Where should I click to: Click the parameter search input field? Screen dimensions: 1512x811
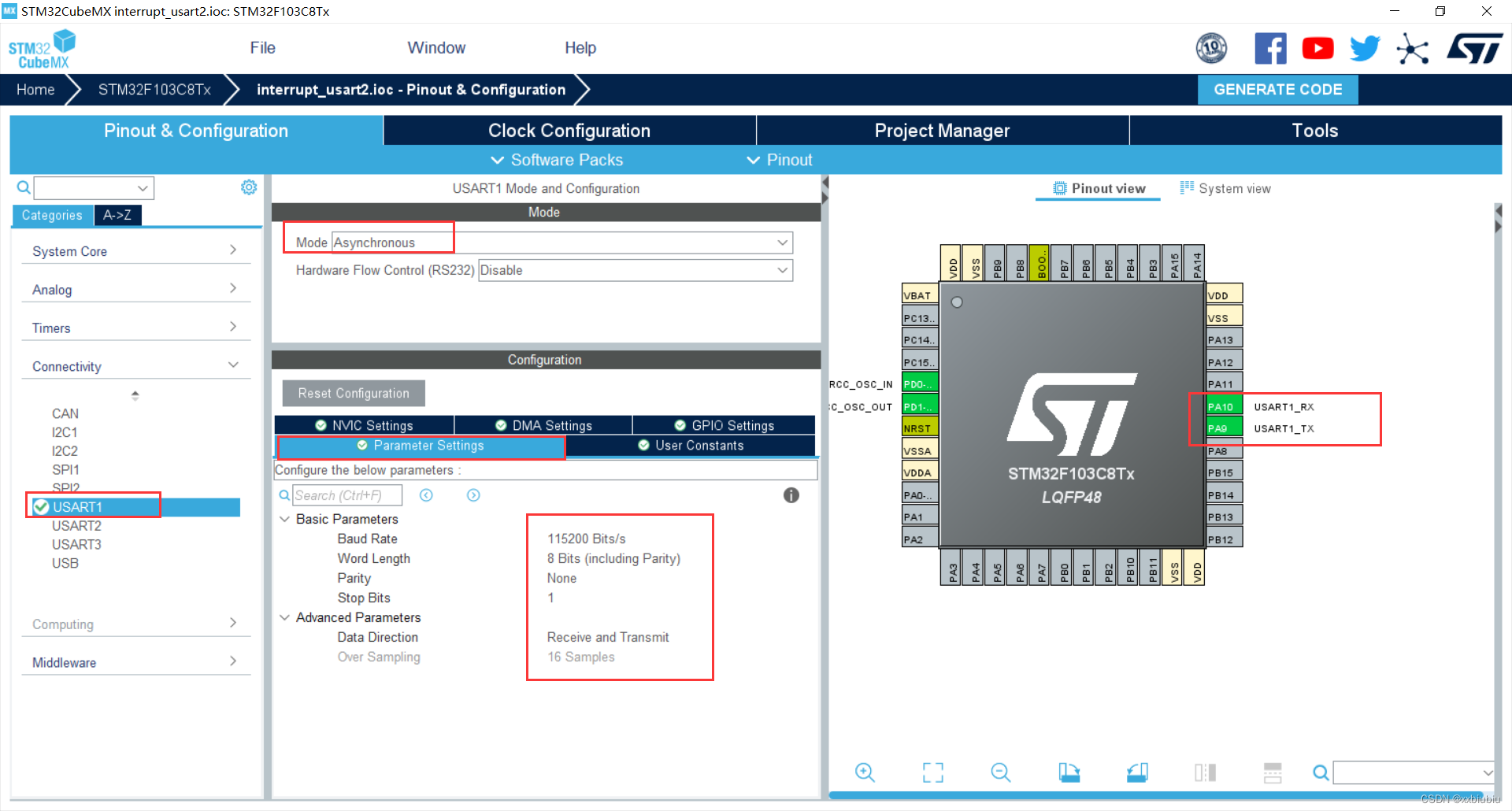click(x=346, y=494)
